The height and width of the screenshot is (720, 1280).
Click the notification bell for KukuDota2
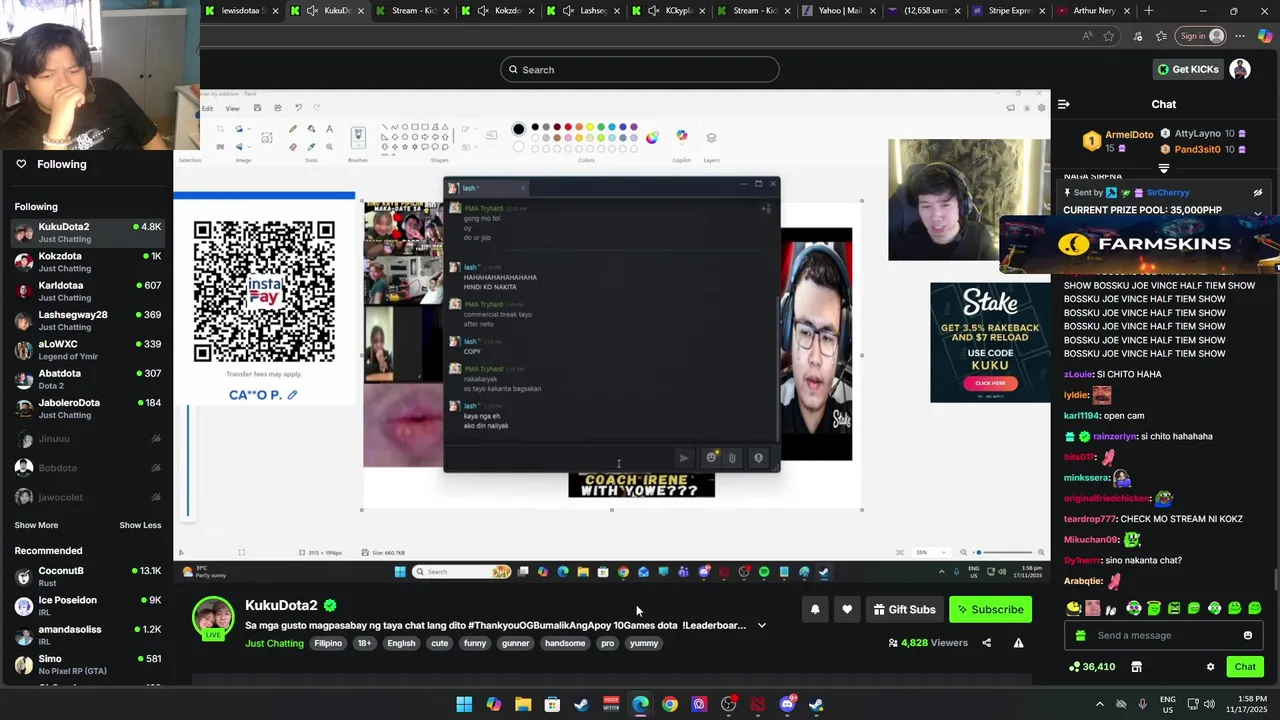pyautogui.click(x=815, y=609)
